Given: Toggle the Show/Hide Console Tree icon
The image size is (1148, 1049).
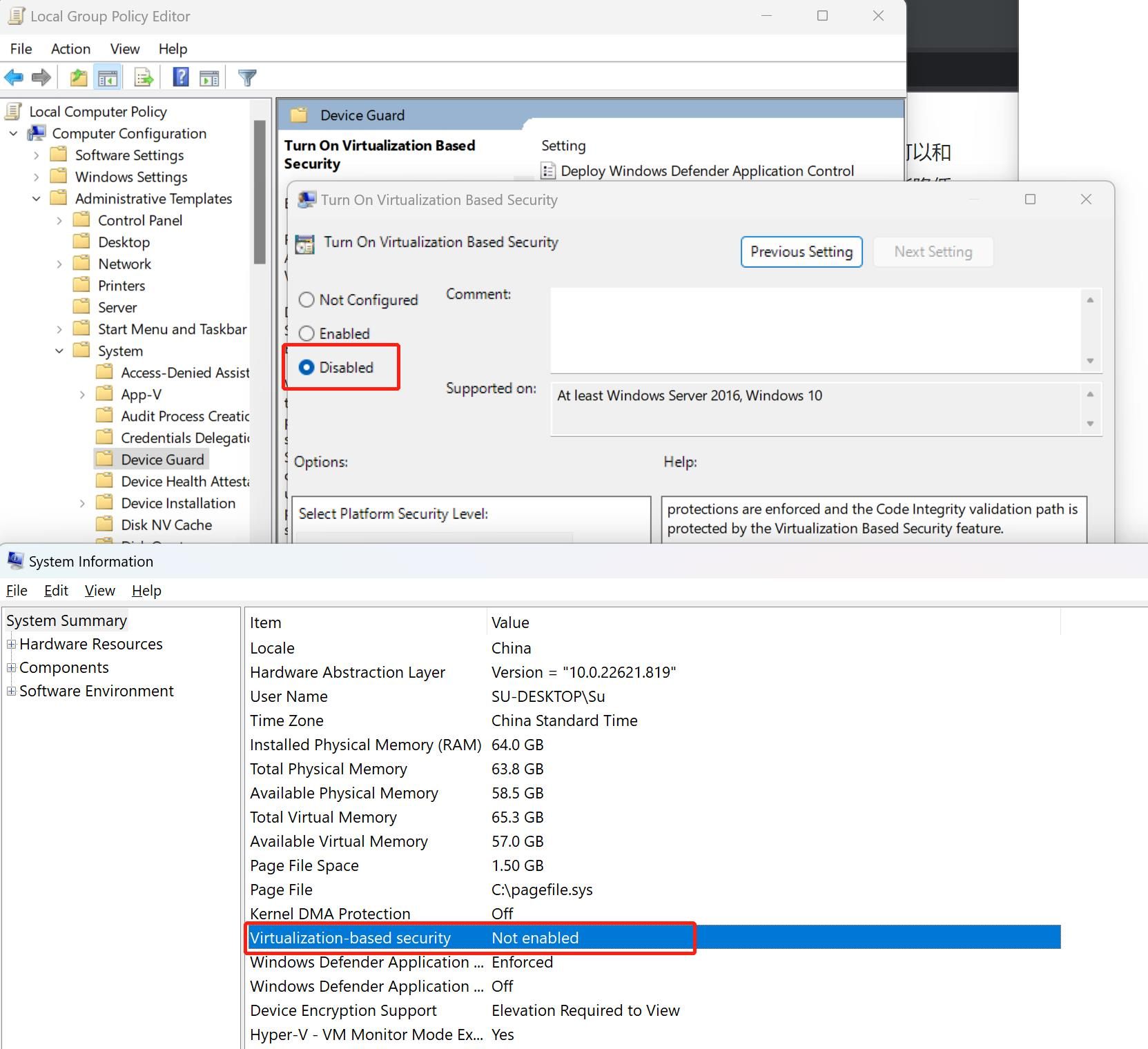Looking at the screenshot, I should [x=108, y=77].
